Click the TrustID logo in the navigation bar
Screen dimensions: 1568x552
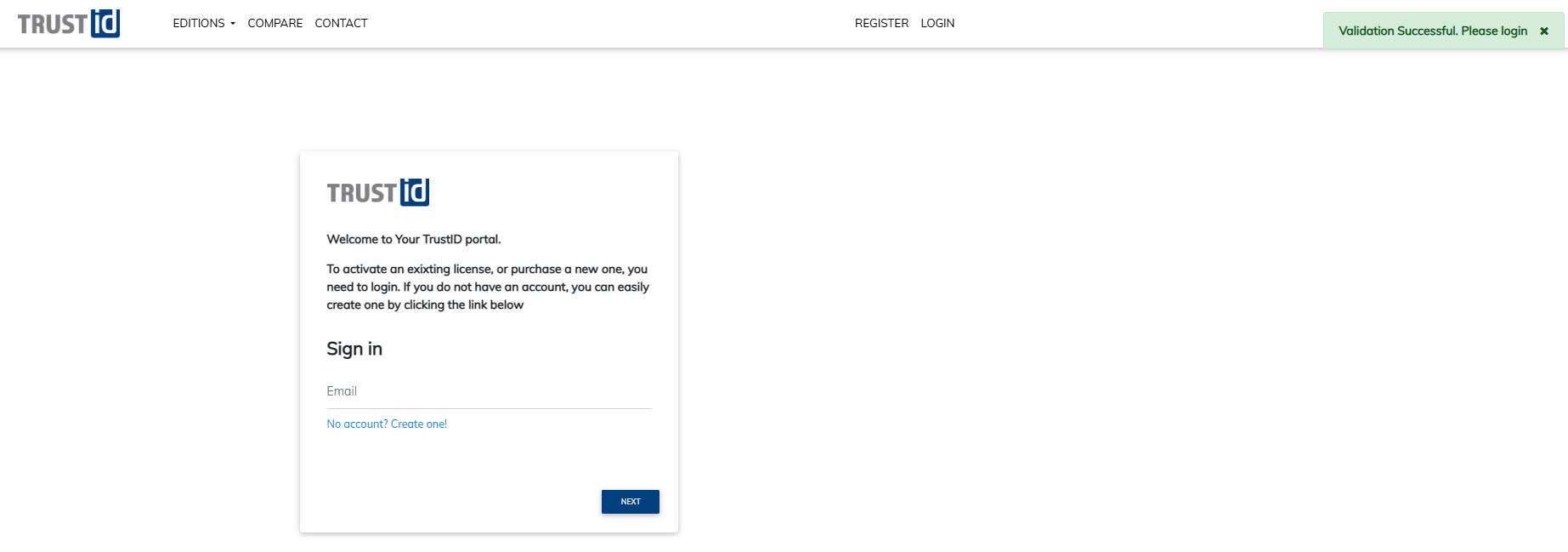pyautogui.click(x=69, y=24)
